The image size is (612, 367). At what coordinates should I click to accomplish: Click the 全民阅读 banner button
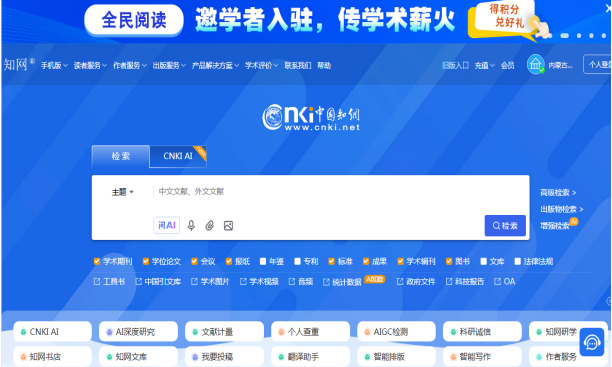[134, 20]
